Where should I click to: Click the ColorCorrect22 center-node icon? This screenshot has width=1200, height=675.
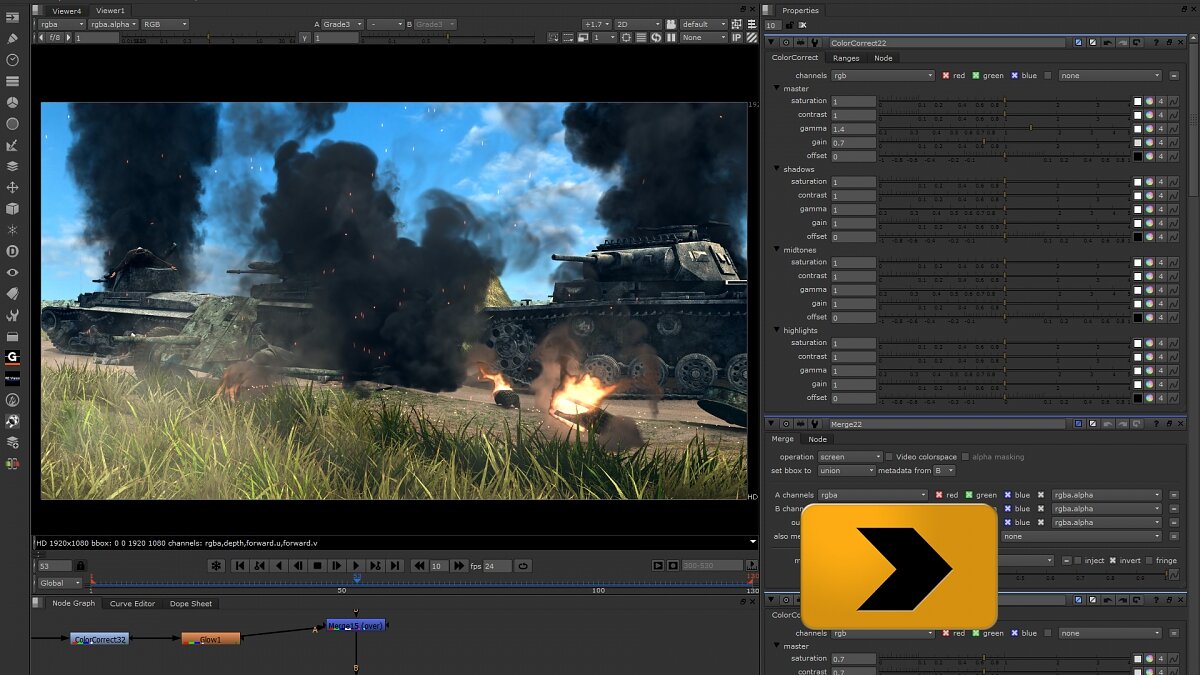[786, 43]
